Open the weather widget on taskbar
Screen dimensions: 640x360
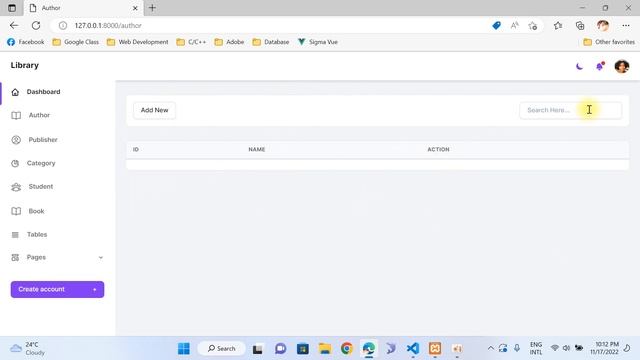(x=28, y=349)
